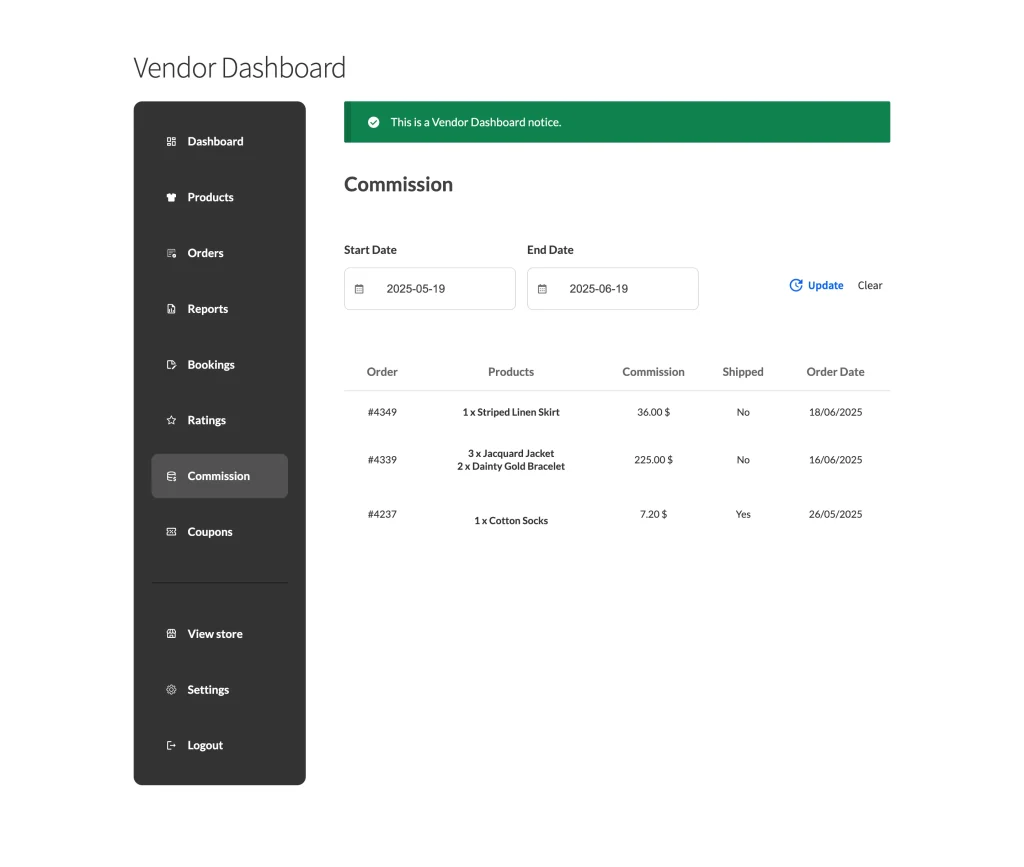Click the Start Date label
The image size is (1024, 867).
pos(370,250)
